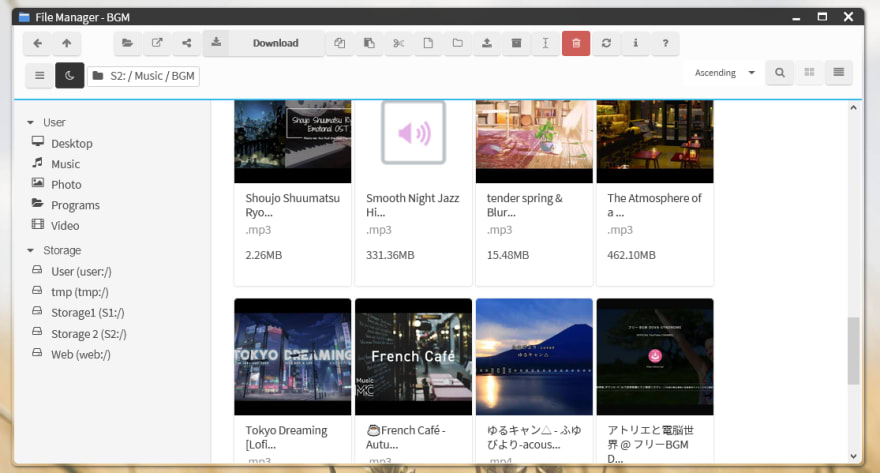Switch to list view
The height and width of the screenshot is (473, 880).
point(839,73)
